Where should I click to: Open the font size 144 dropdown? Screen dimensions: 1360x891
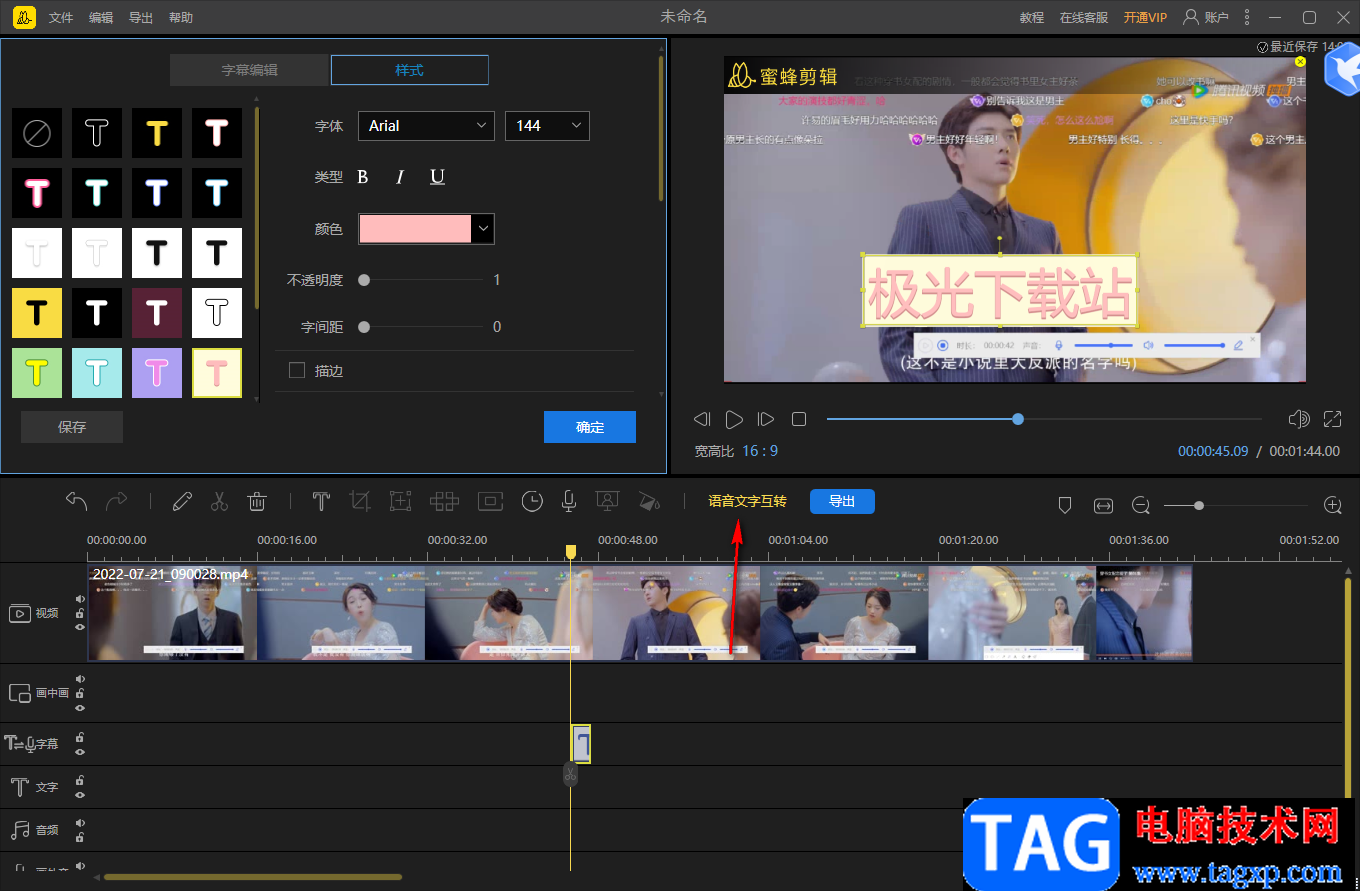[547, 126]
